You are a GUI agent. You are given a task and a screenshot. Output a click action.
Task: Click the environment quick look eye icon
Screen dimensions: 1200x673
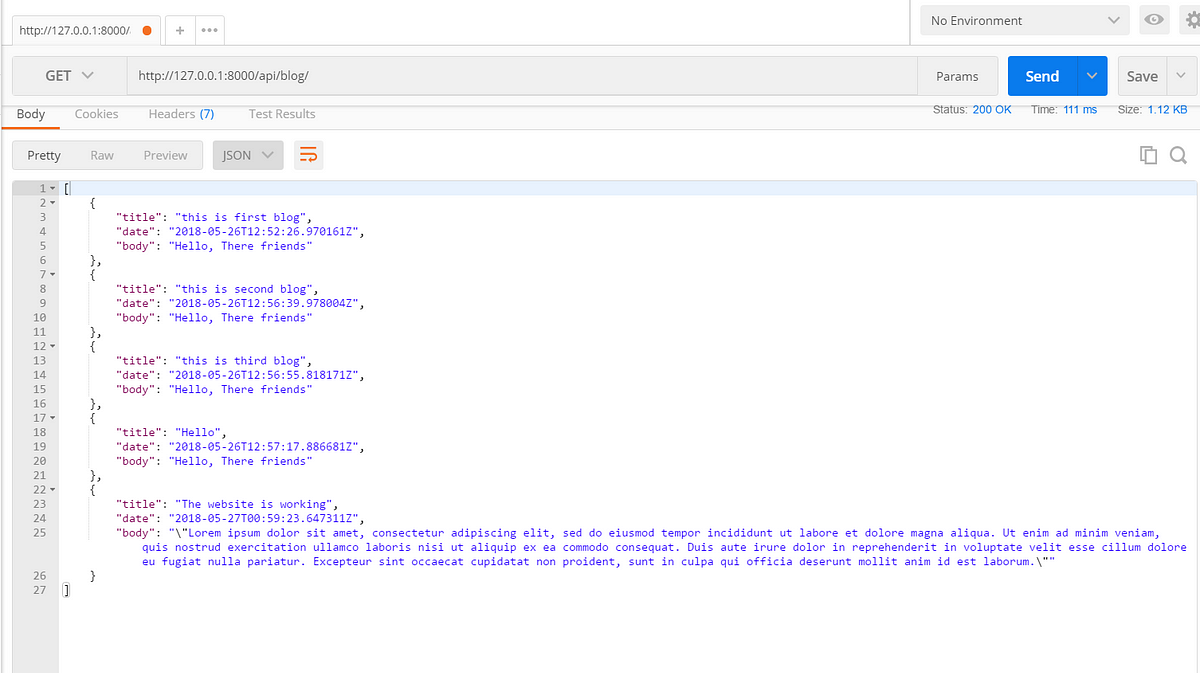click(x=1155, y=20)
